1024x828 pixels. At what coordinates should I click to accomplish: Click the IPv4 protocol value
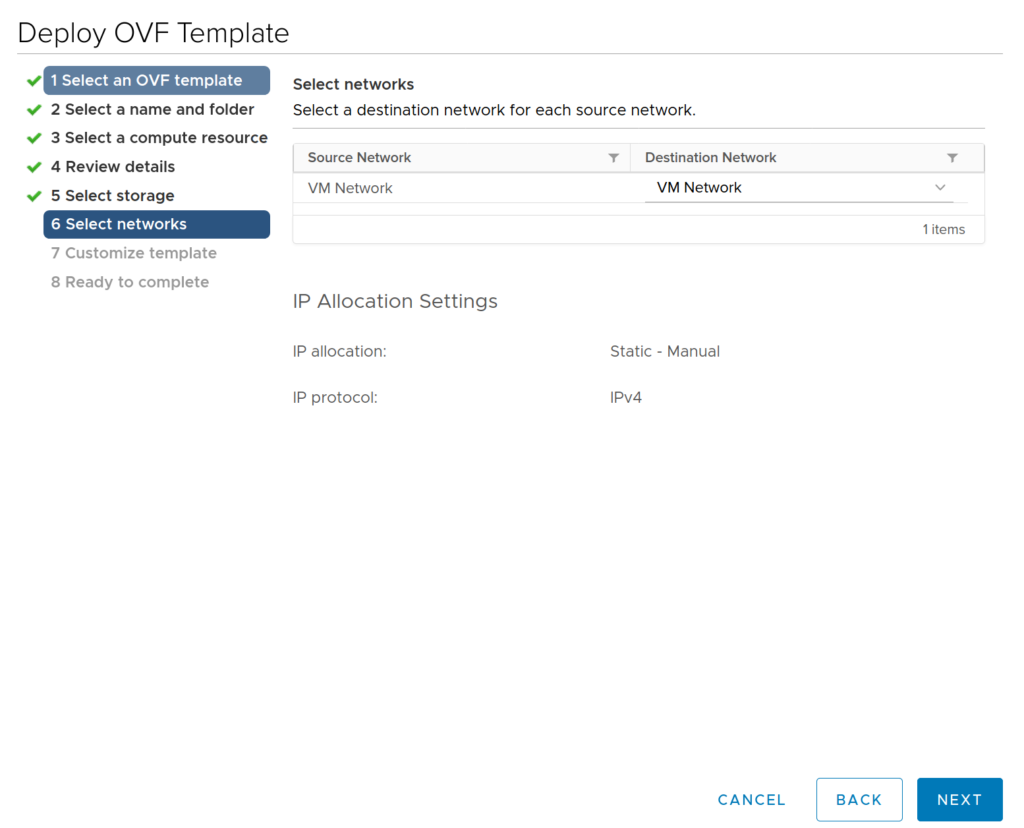pyautogui.click(x=626, y=398)
